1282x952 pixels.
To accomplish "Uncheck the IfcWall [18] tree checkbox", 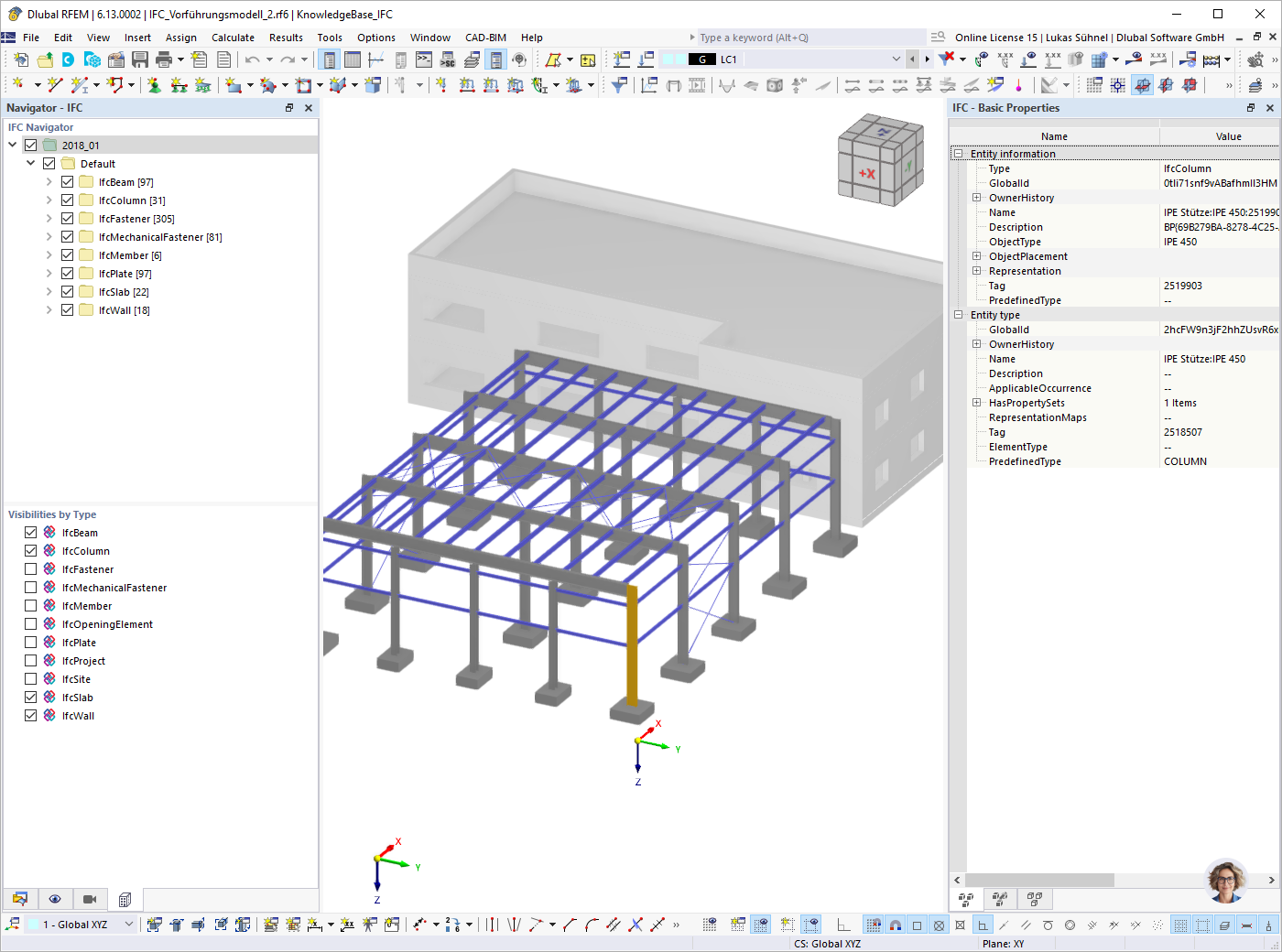I will click(x=68, y=310).
